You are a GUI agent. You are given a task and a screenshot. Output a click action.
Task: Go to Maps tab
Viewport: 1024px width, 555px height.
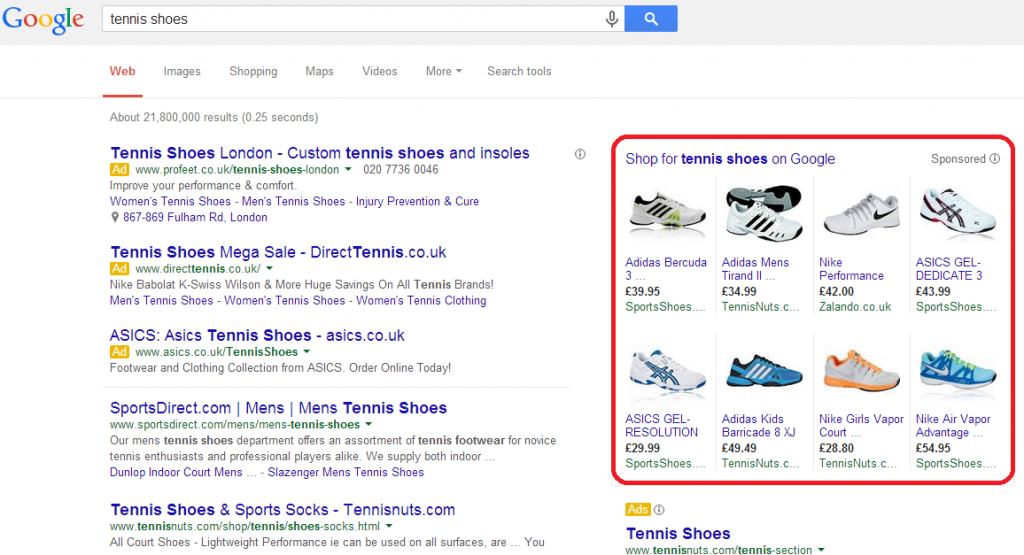(x=319, y=71)
